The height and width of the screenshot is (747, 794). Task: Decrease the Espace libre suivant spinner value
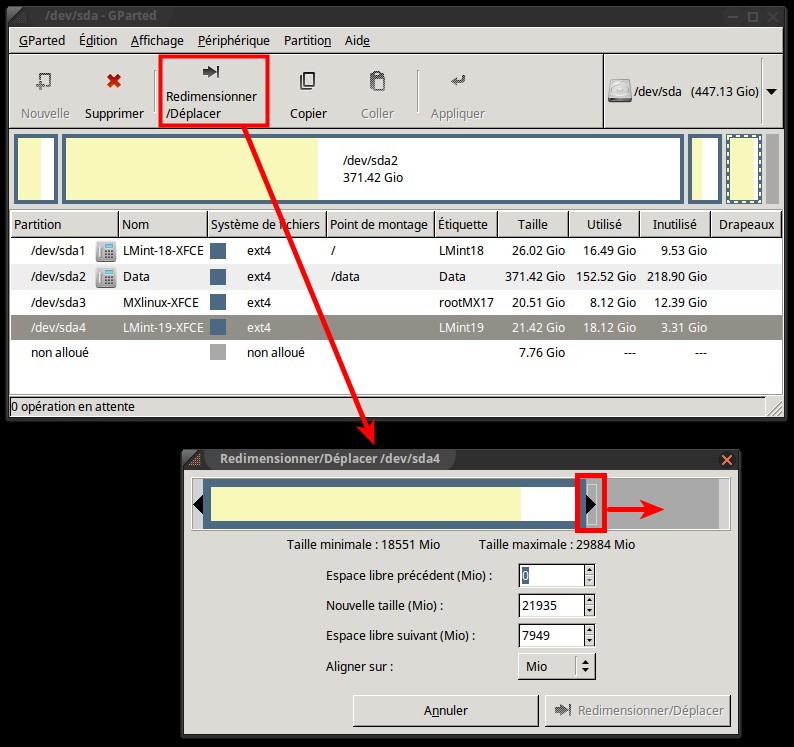pos(589,641)
